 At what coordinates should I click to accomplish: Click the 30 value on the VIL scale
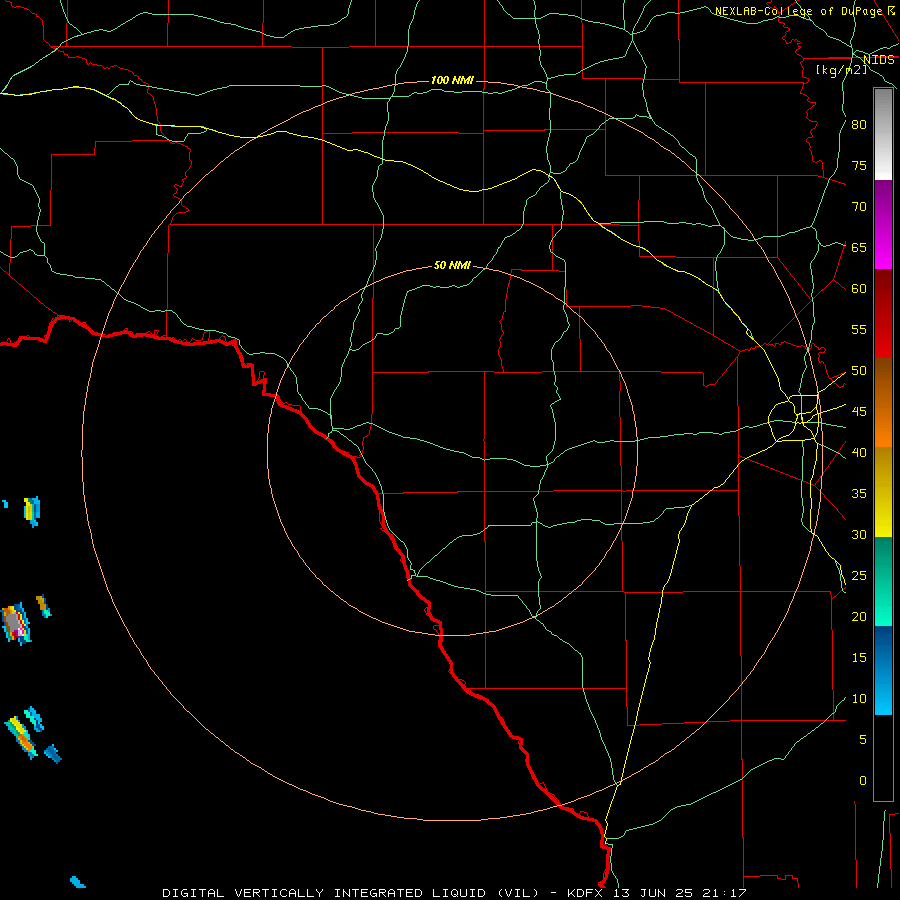click(x=859, y=534)
